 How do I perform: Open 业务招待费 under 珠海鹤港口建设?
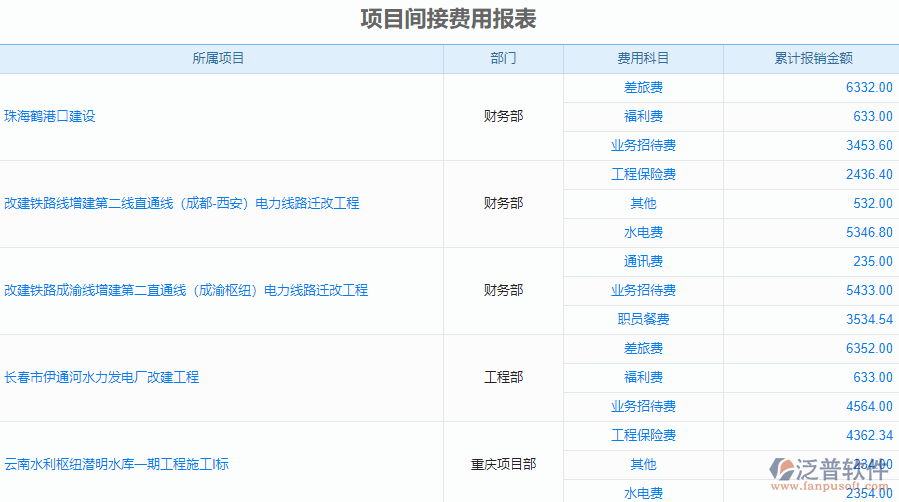(x=643, y=146)
